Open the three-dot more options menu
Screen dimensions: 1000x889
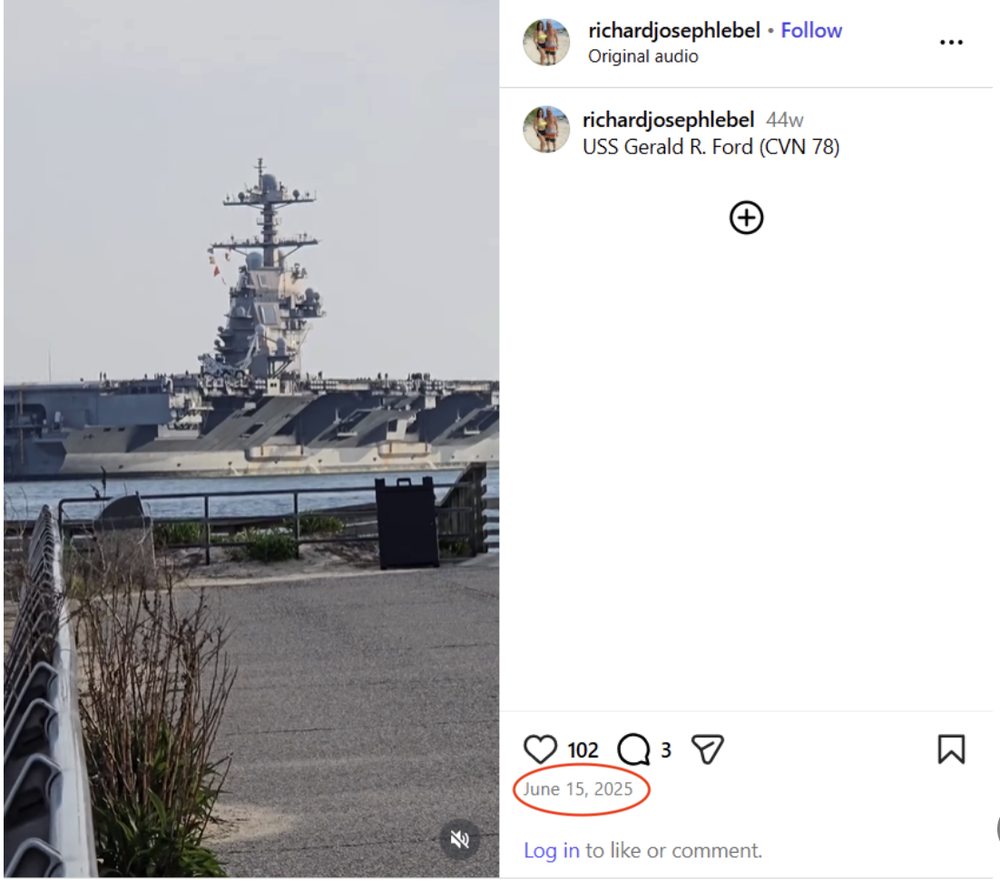pos(951,42)
